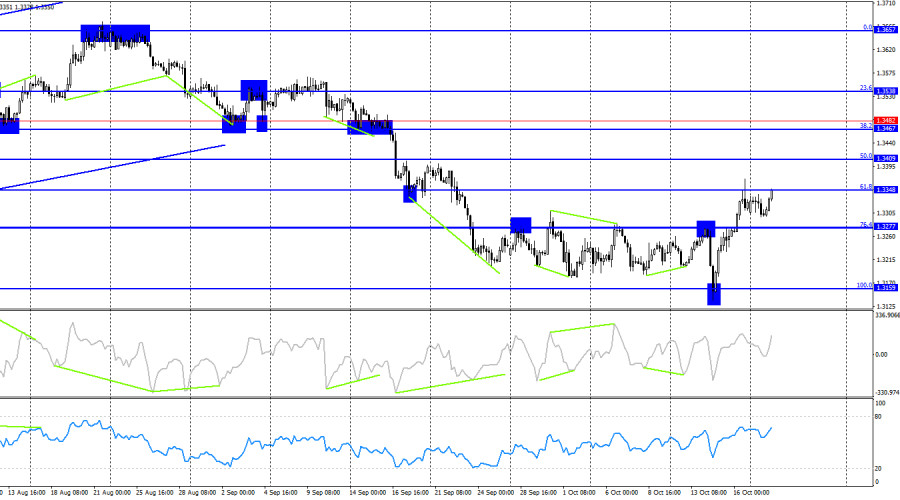Image resolution: width=900 pixels, height=500 pixels.
Task: Click the 21 Sep 08:00 date label
Action: tap(453, 493)
